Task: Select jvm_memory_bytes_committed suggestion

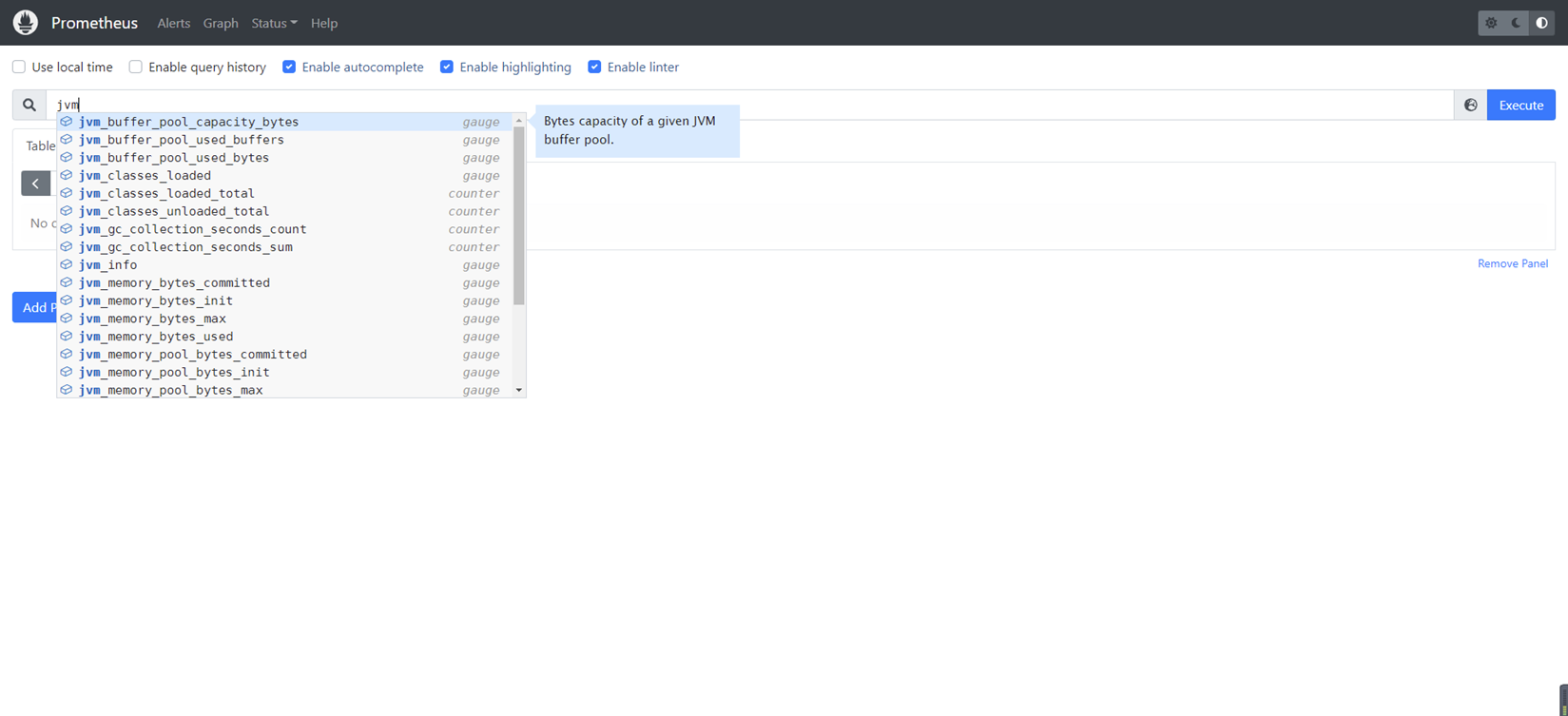Action: (x=285, y=282)
